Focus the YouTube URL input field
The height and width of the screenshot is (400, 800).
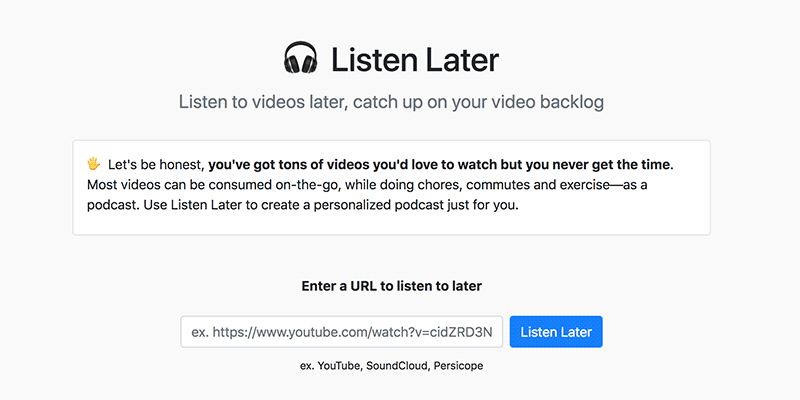point(341,332)
